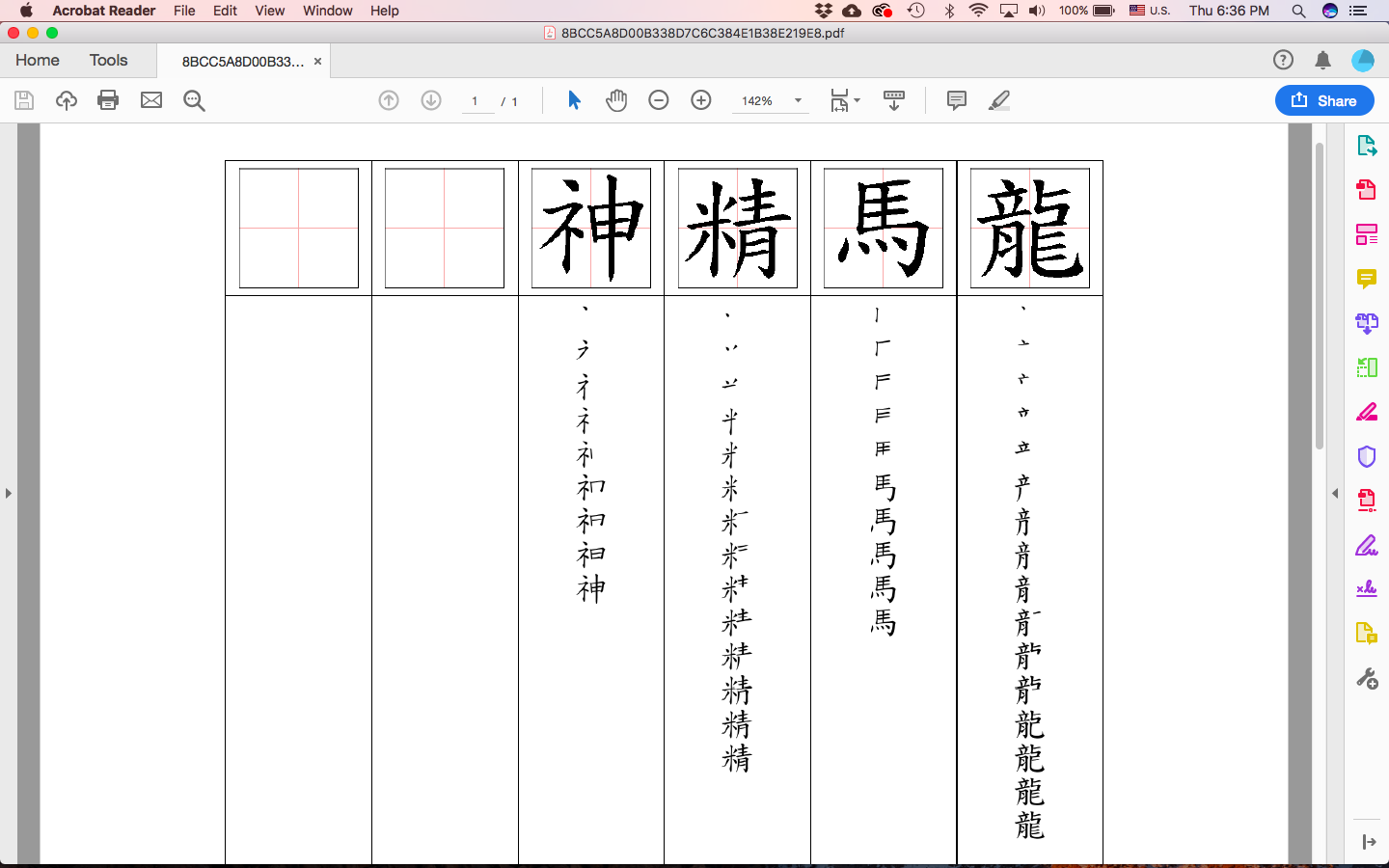Select the Hand pan tool
Screen dimensions: 1389x868
click(x=616, y=100)
